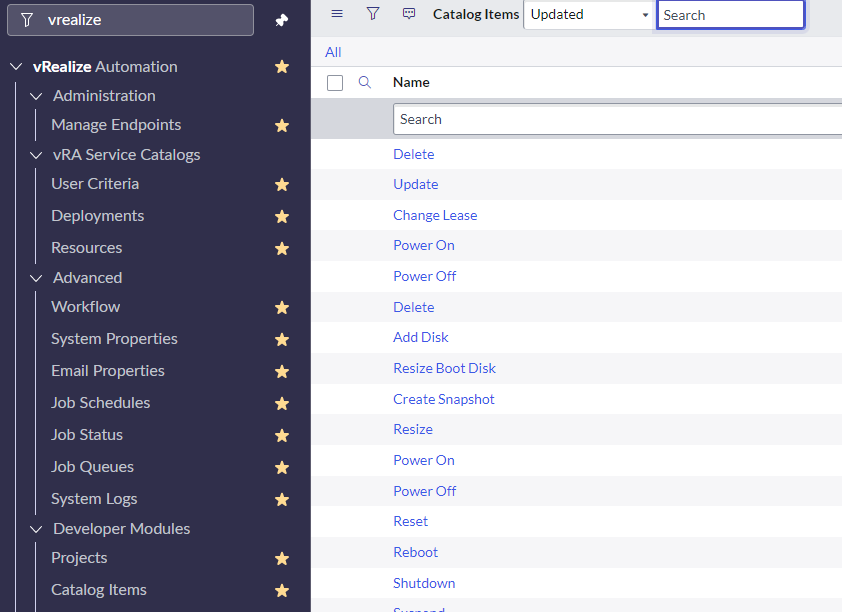This screenshot has width=842, height=612.
Task: Open the Change Lease catalog item
Action: coord(435,215)
